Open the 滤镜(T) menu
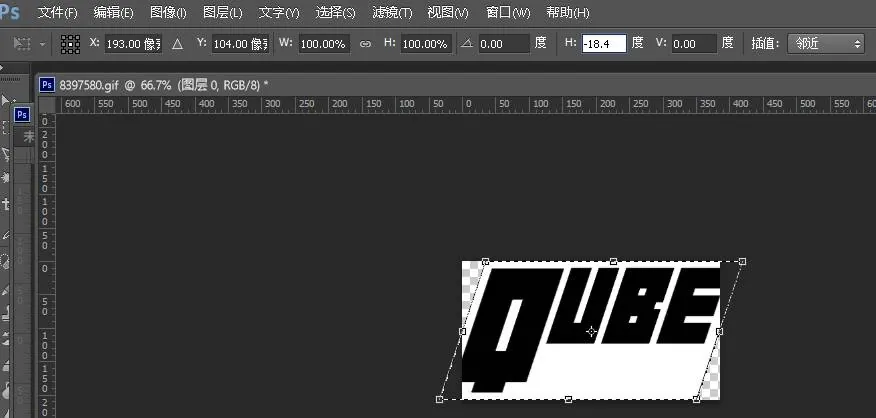Image resolution: width=876 pixels, height=418 pixels. coord(392,12)
